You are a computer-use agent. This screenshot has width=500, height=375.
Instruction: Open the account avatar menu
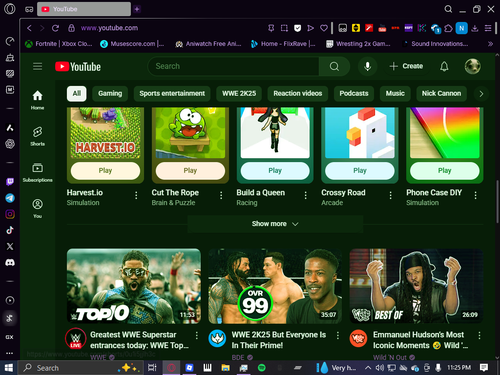pyautogui.click(x=473, y=66)
